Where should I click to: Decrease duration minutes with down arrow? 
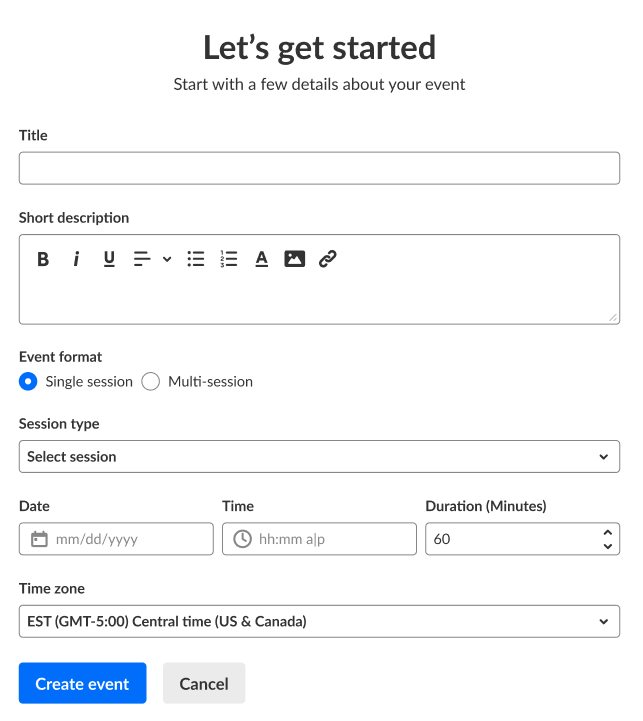coord(607,546)
